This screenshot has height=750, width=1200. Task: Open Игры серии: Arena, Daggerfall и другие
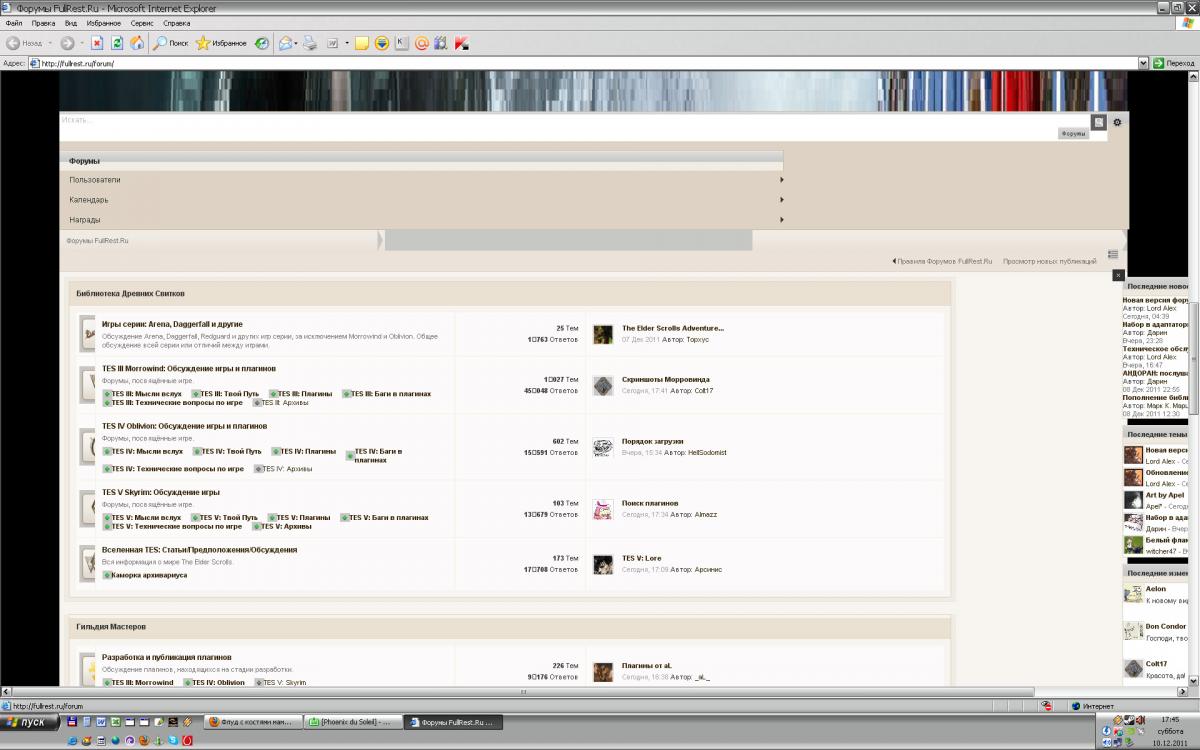click(x=172, y=324)
